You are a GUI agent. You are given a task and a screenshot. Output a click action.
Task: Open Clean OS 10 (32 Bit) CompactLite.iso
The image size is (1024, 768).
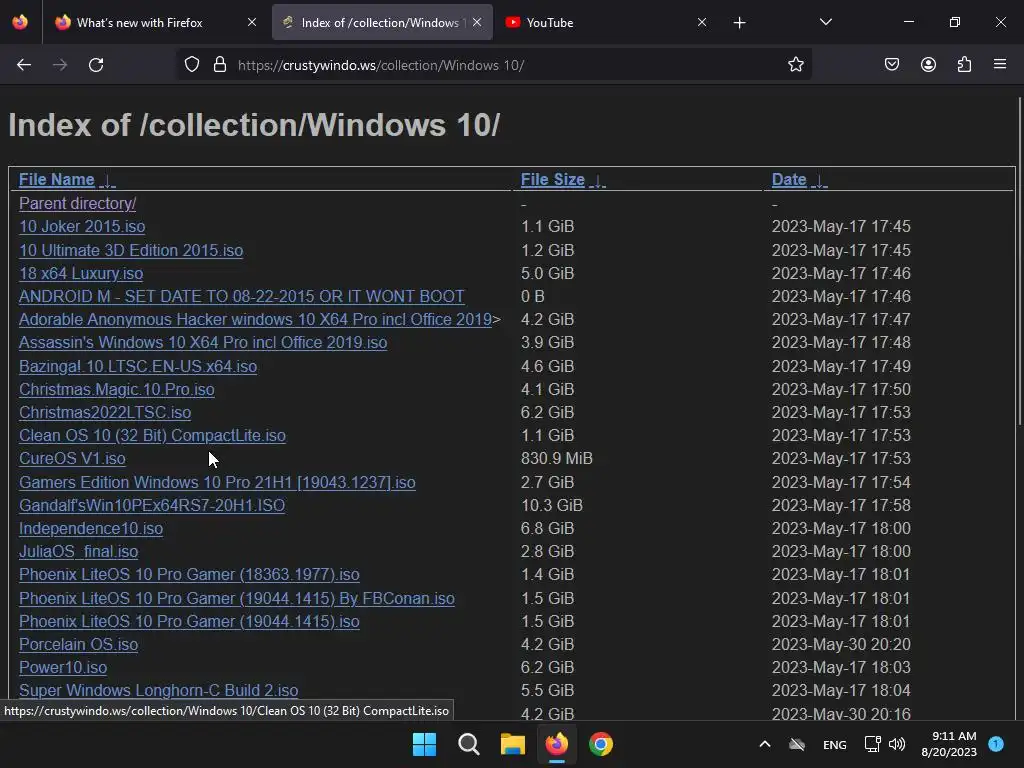(x=152, y=436)
